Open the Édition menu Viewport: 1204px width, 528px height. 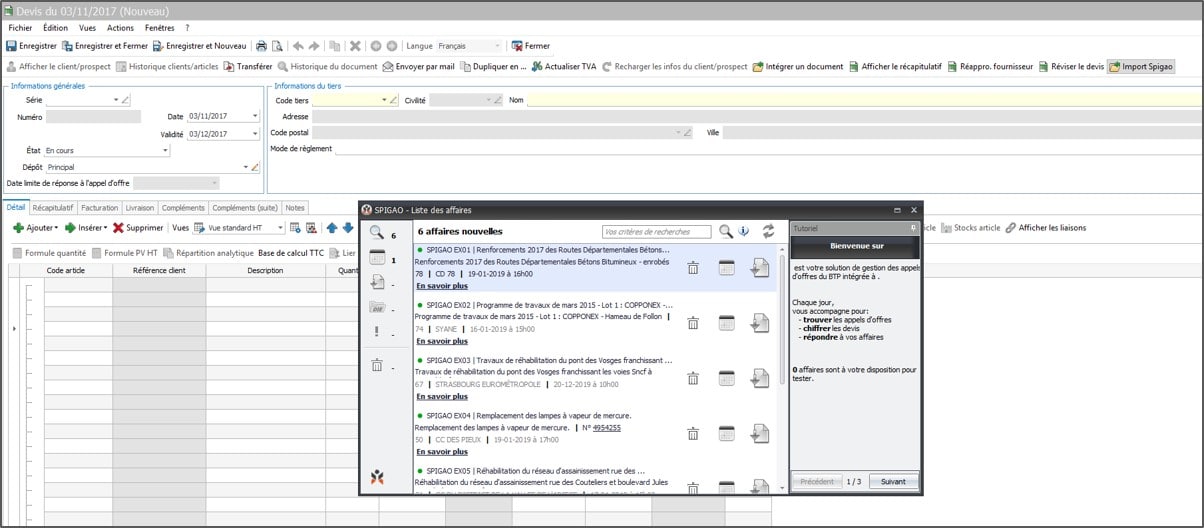pos(56,28)
